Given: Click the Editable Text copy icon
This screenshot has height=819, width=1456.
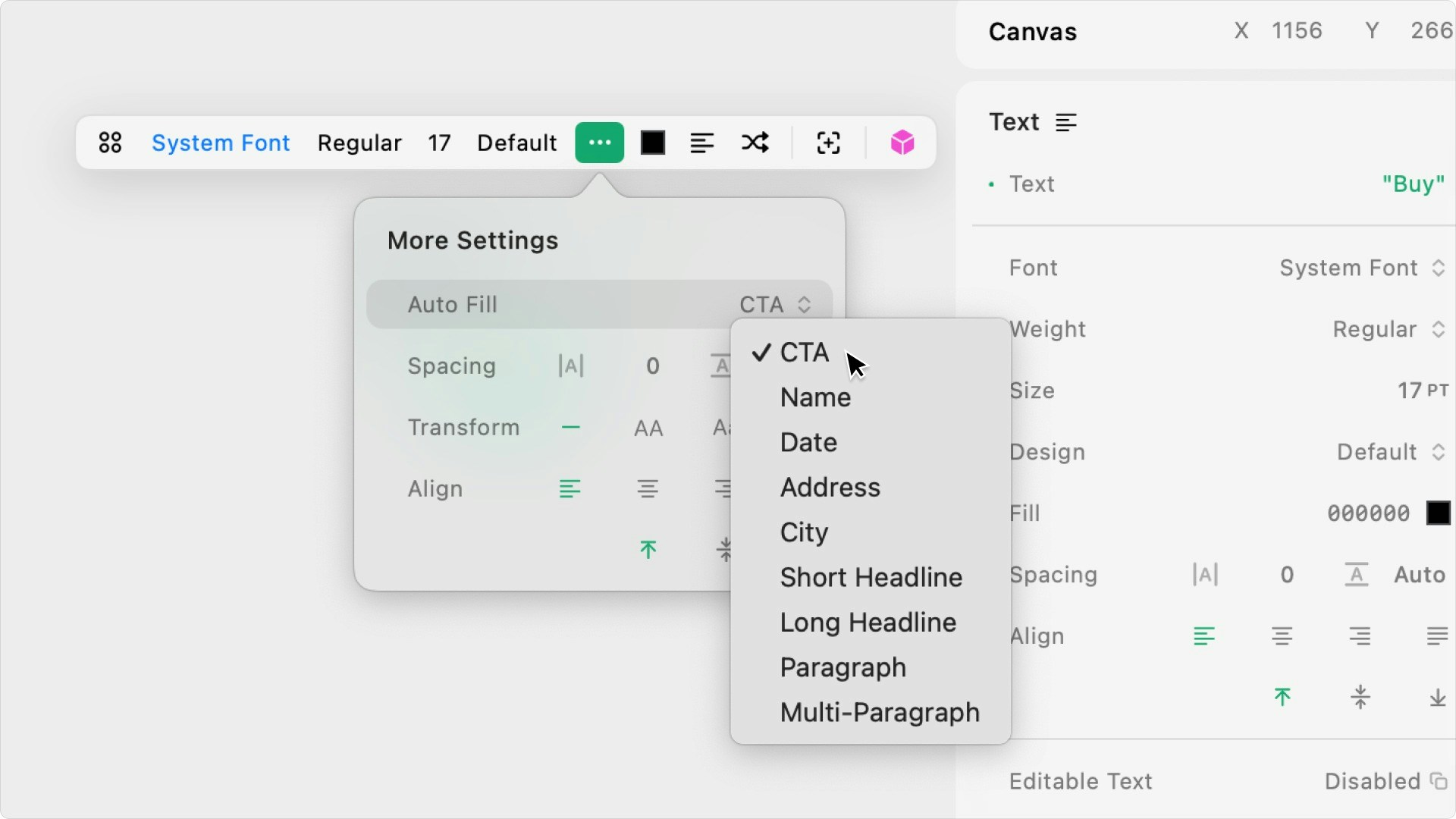Looking at the screenshot, I should tap(1438, 781).
